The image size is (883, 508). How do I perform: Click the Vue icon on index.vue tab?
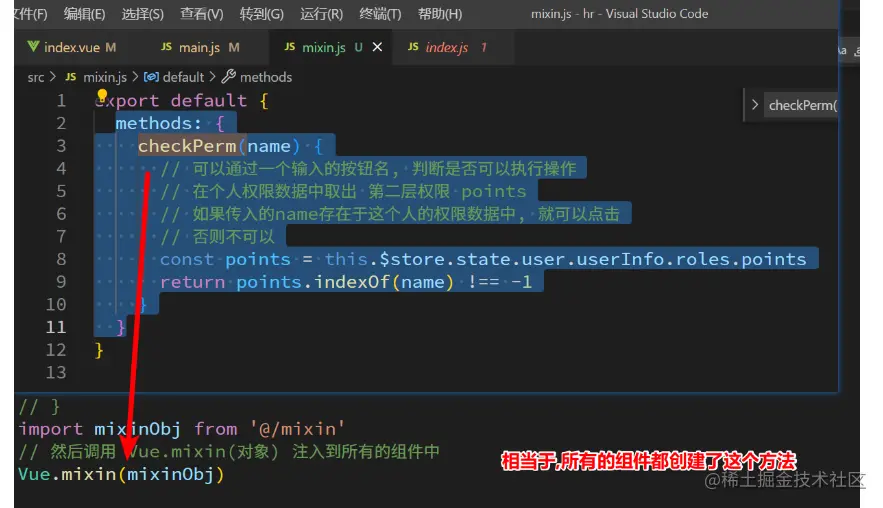coord(33,47)
